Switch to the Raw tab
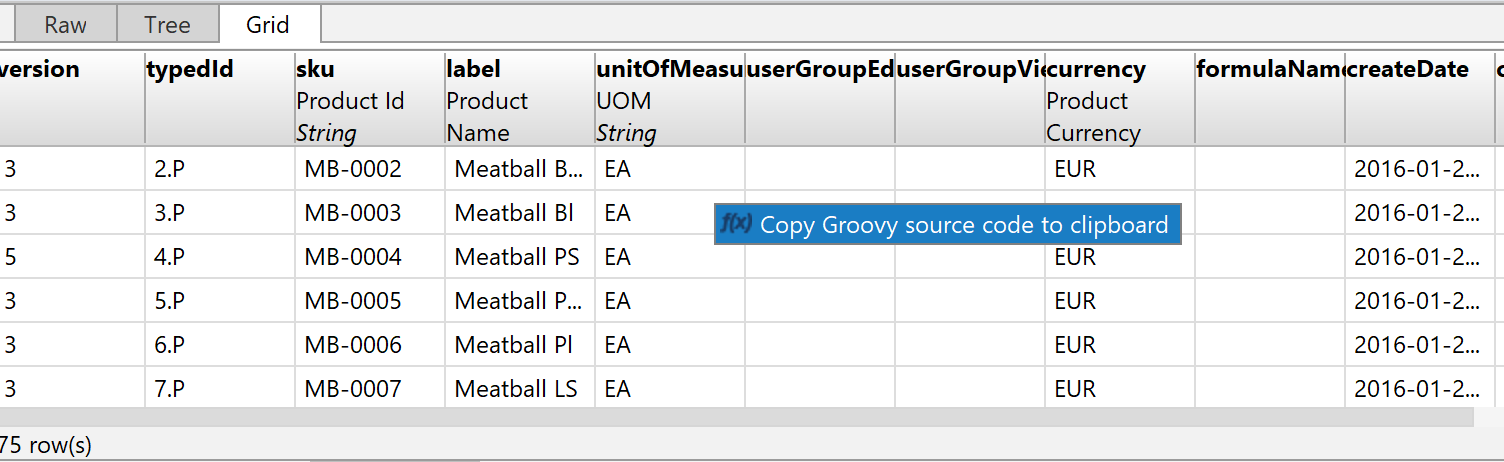The image size is (1504, 462). [x=65, y=25]
